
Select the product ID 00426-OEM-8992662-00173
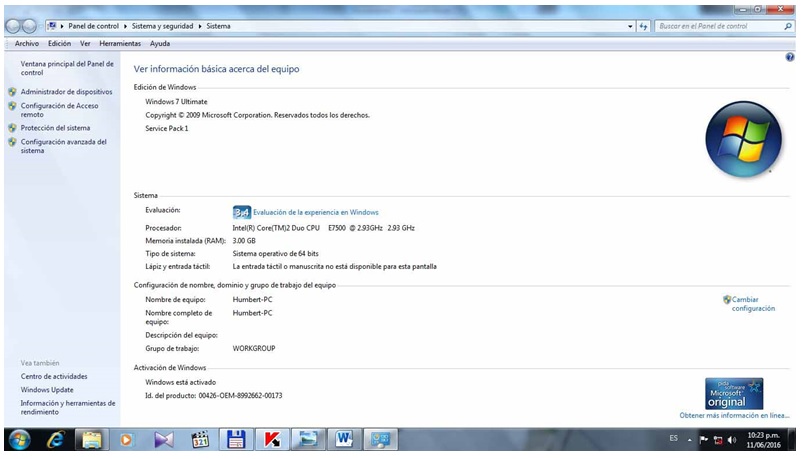coord(240,396)
